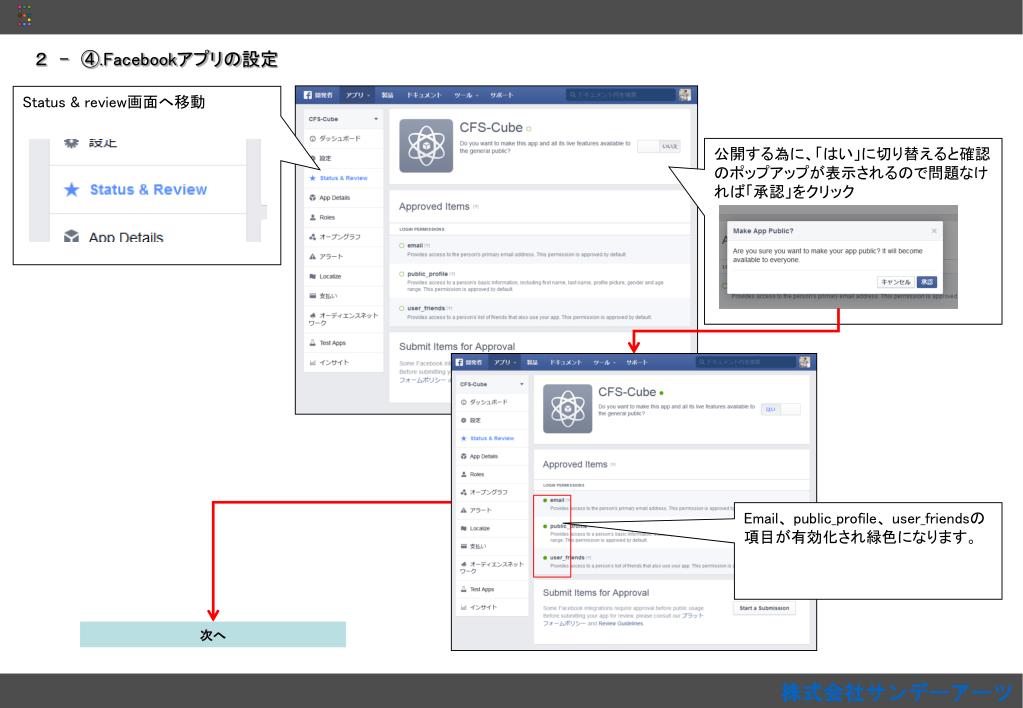Click the big star icon in Status & Review callout
Viewport: 1023px width, 708px height.
click(x=72, y=189)
